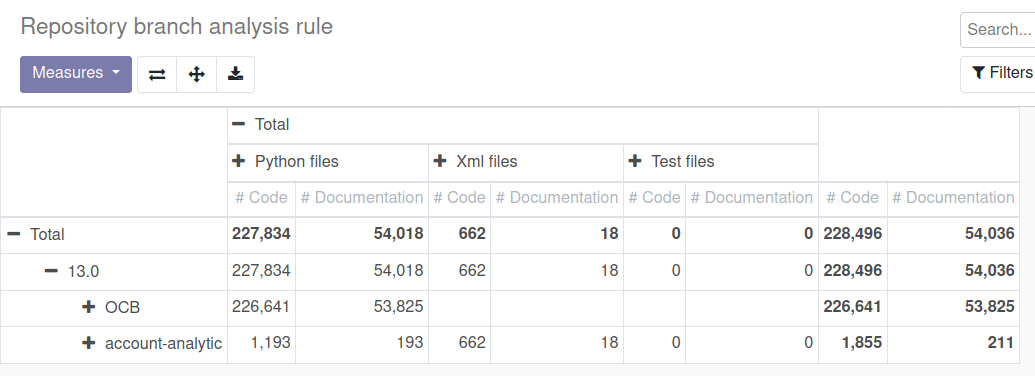Click the 1,855 total for account-analytic
1035x376 pixels.
point(853,344)
